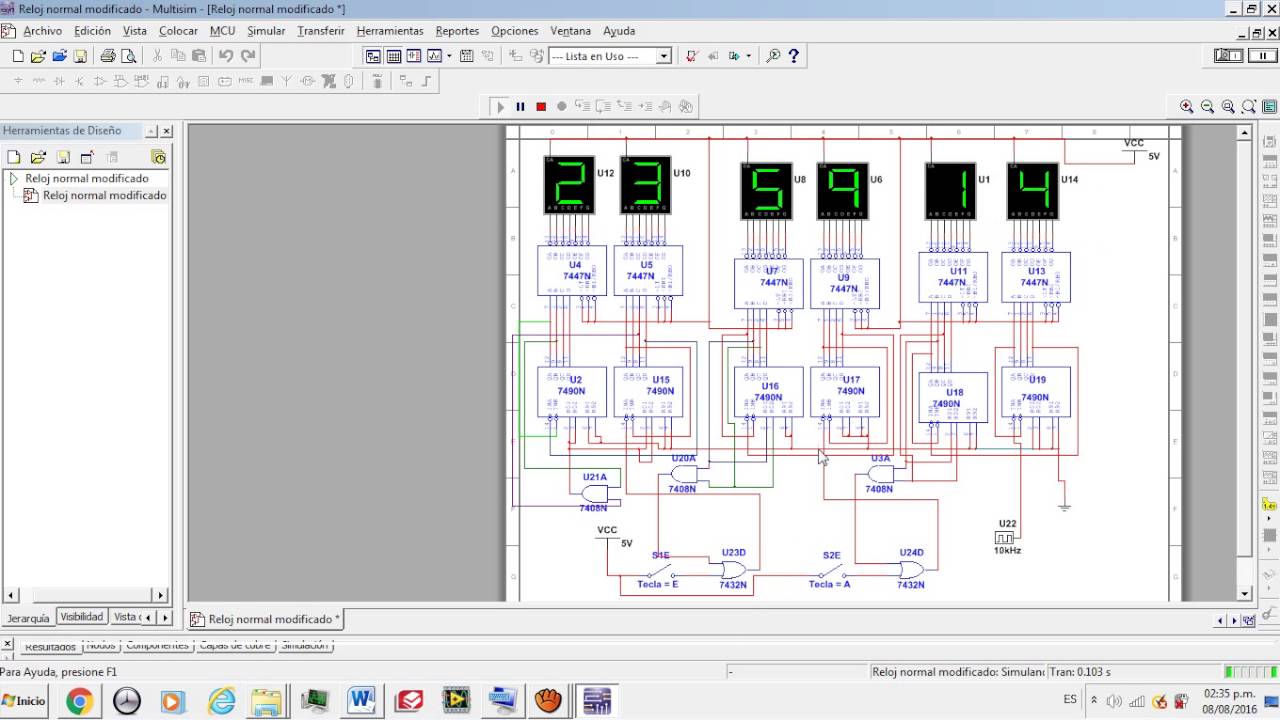
Task: Click New in Design Toolbox toolbar
Action: coord(14,157)
